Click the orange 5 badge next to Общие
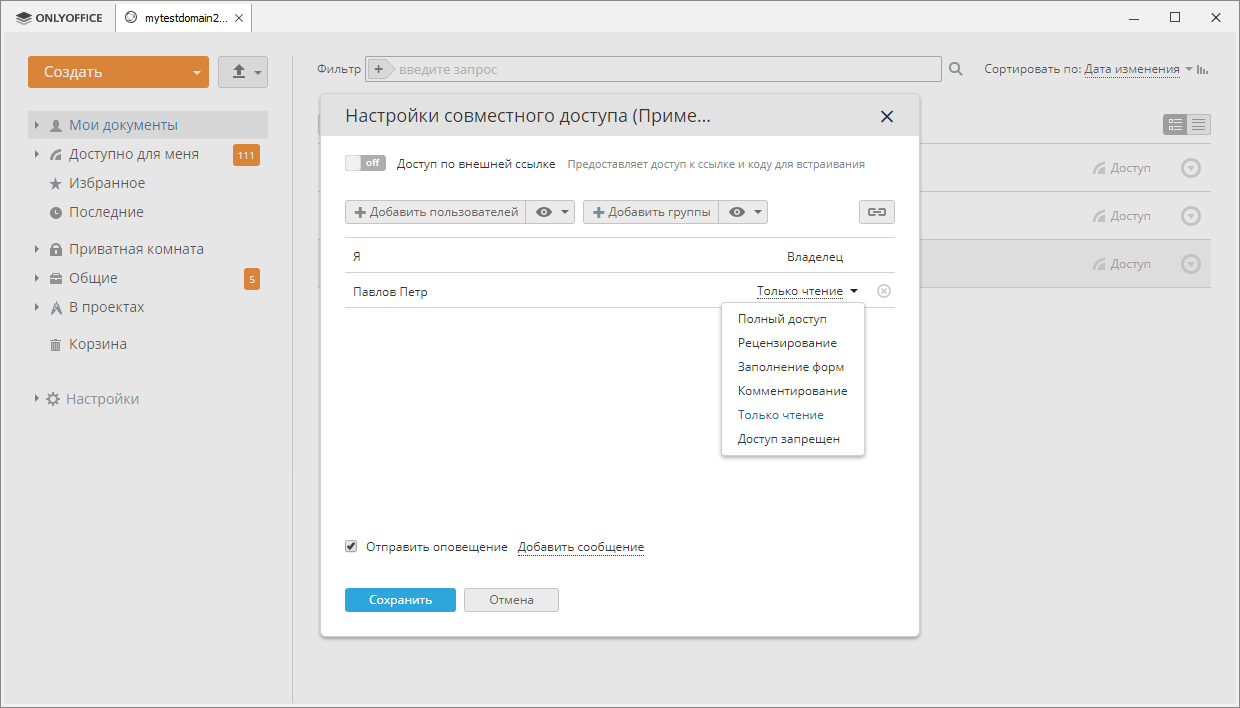Screen dimensions: 1240x708 coord(252,279)
